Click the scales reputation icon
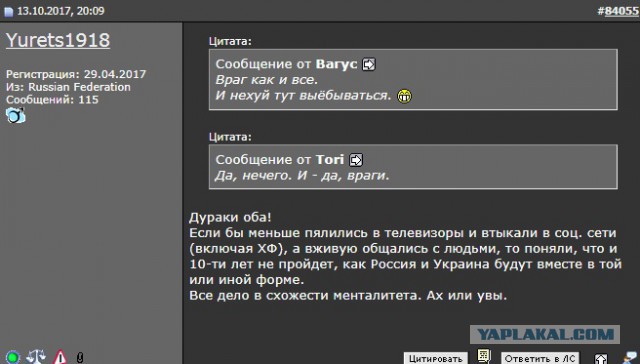 point(36,357)
